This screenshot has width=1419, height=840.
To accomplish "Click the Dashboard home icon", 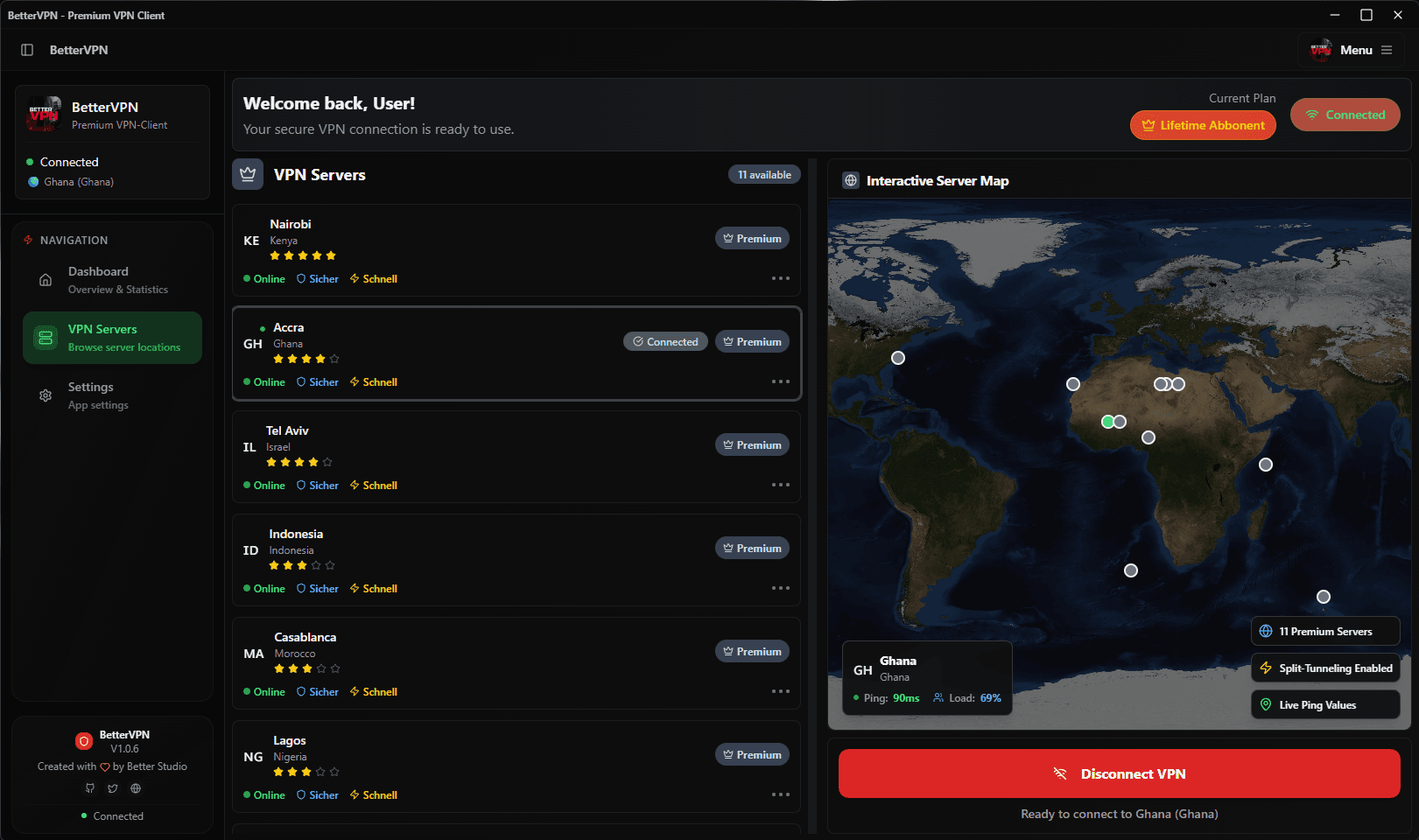I will point(46,280).
